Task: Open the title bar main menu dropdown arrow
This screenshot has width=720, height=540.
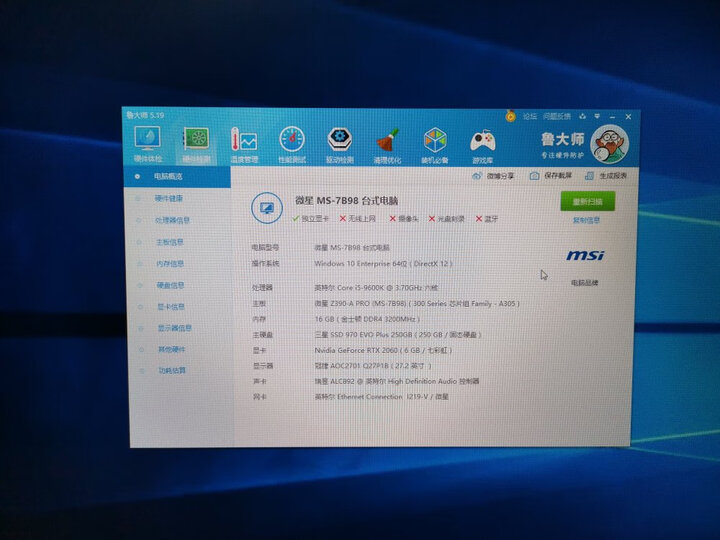Action: pos(597,116)
